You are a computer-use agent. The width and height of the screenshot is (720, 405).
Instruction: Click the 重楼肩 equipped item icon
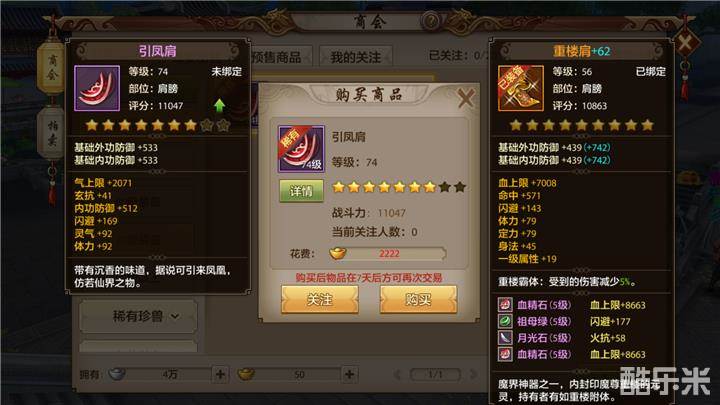tap(521, 88)
